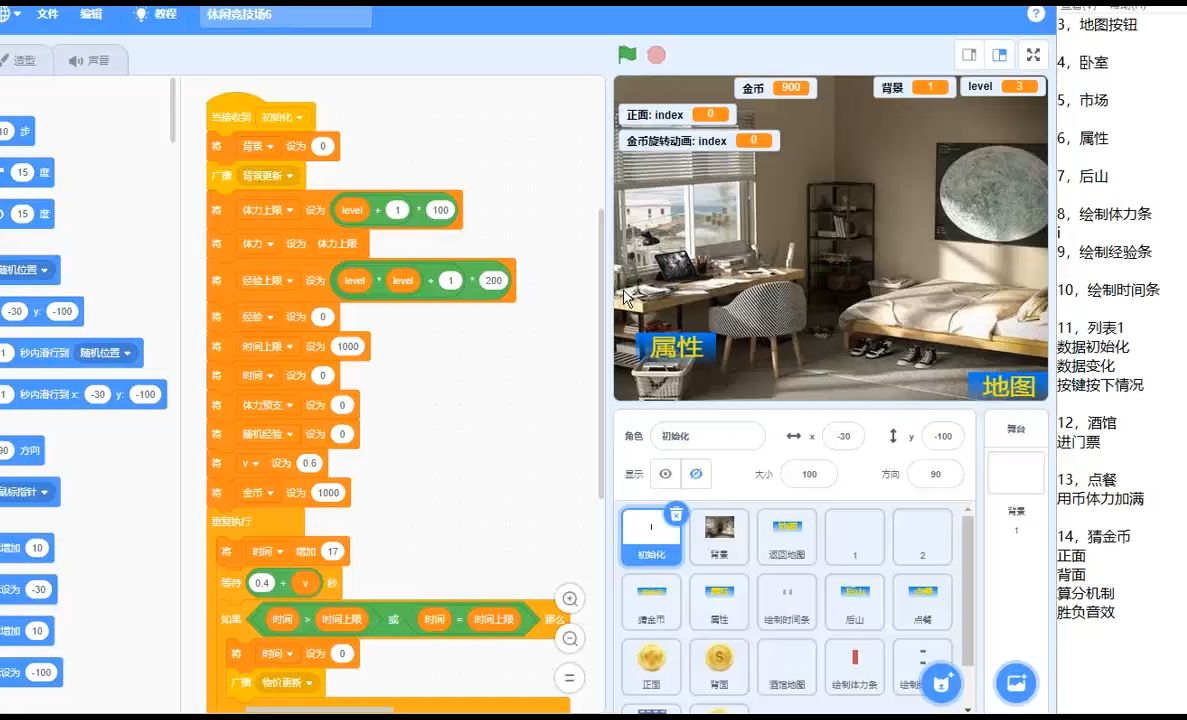
Task: Zoom out on the code workspace
Action: coord(570,638)
